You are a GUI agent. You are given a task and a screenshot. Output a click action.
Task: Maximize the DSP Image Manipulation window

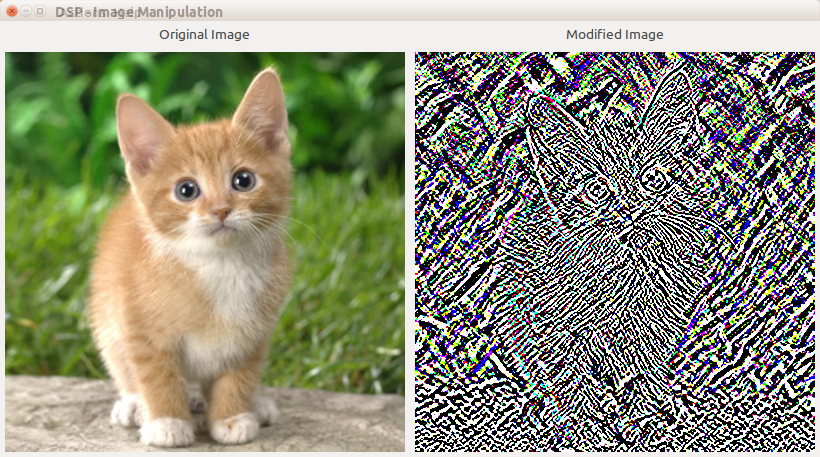[40, 11]
